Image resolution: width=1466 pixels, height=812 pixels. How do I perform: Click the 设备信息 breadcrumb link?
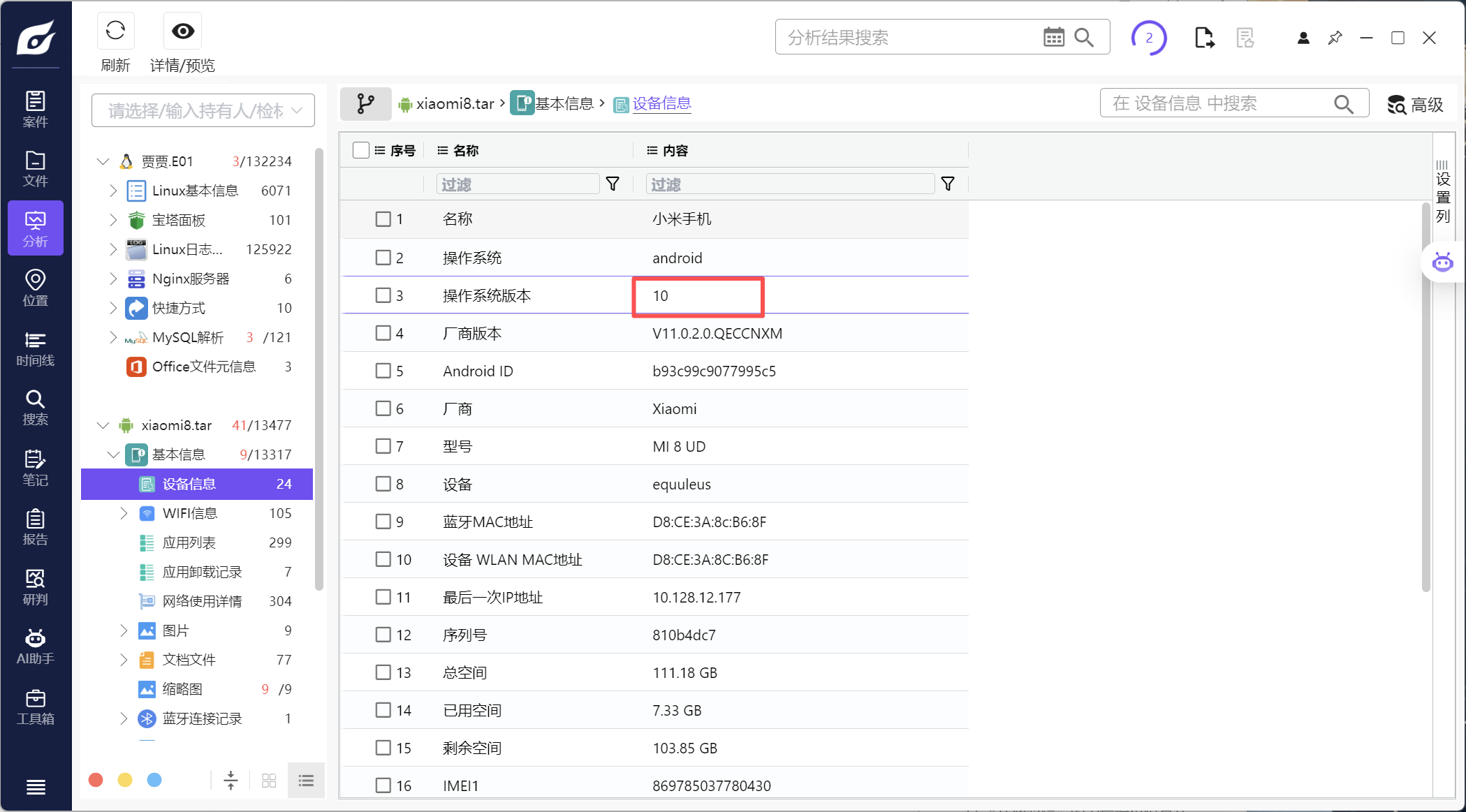click(661, 104)
